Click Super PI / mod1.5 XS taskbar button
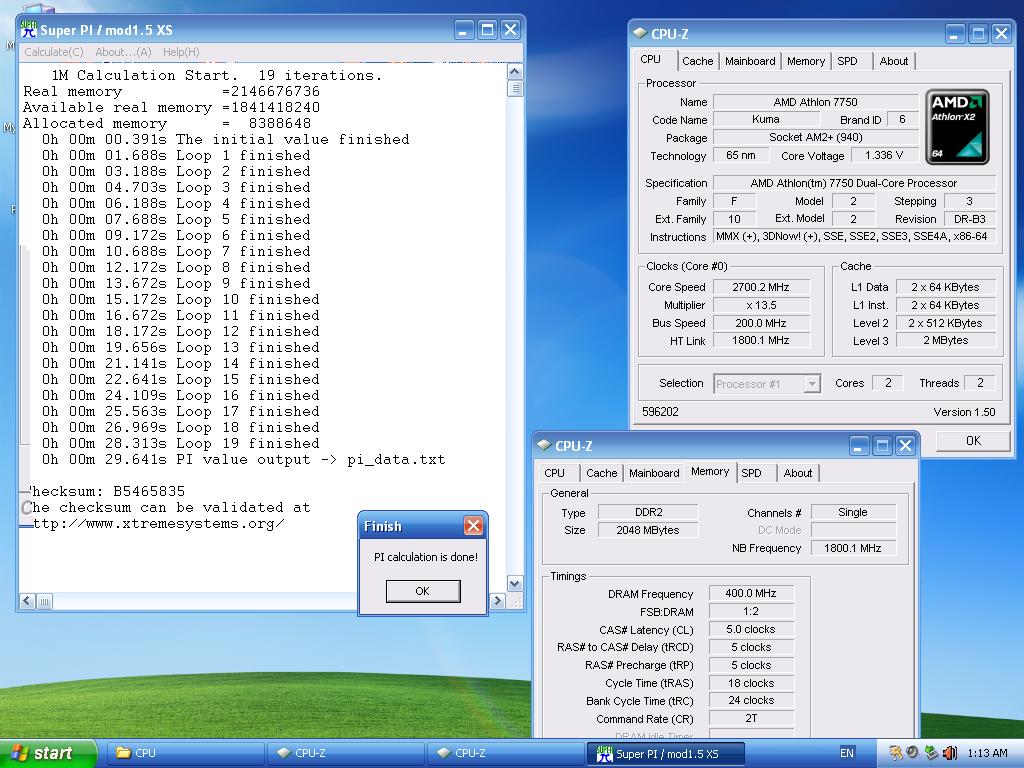 (666, 753)
